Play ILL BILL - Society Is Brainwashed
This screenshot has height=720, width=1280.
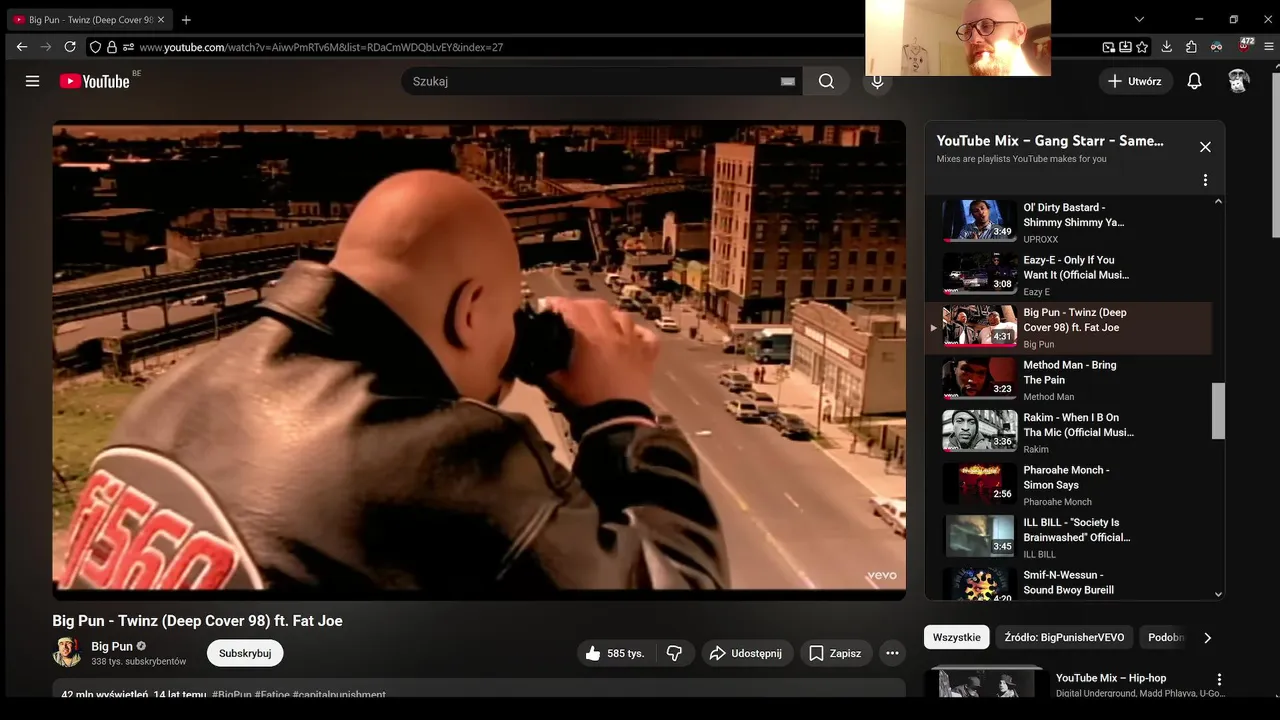pos(1068,537)
